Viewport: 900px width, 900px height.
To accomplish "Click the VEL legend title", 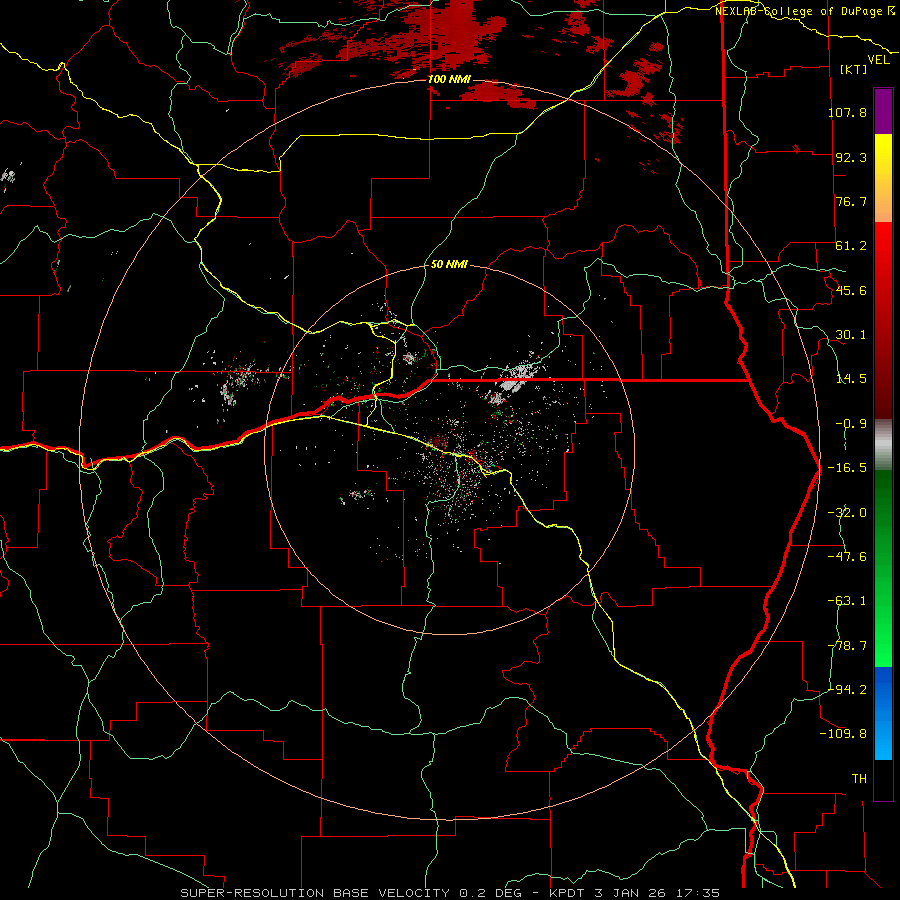I will [x=878, y=60].
